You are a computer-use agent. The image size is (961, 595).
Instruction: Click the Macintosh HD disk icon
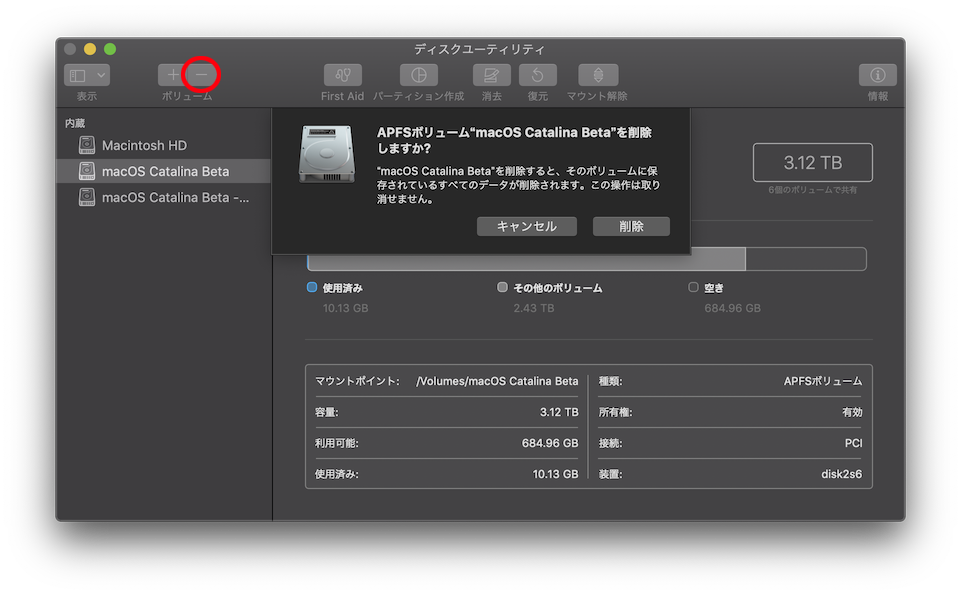[x=87, y=145]
